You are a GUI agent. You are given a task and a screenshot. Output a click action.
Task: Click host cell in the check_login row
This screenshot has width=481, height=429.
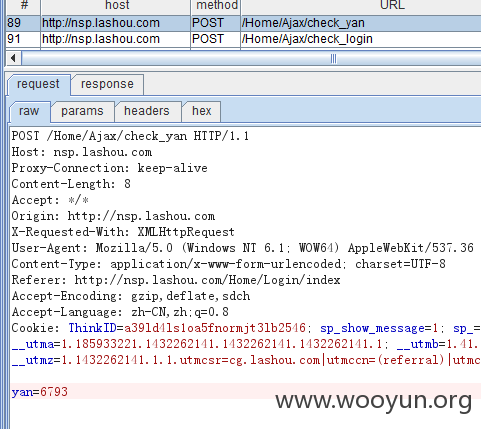click(116, 39)
